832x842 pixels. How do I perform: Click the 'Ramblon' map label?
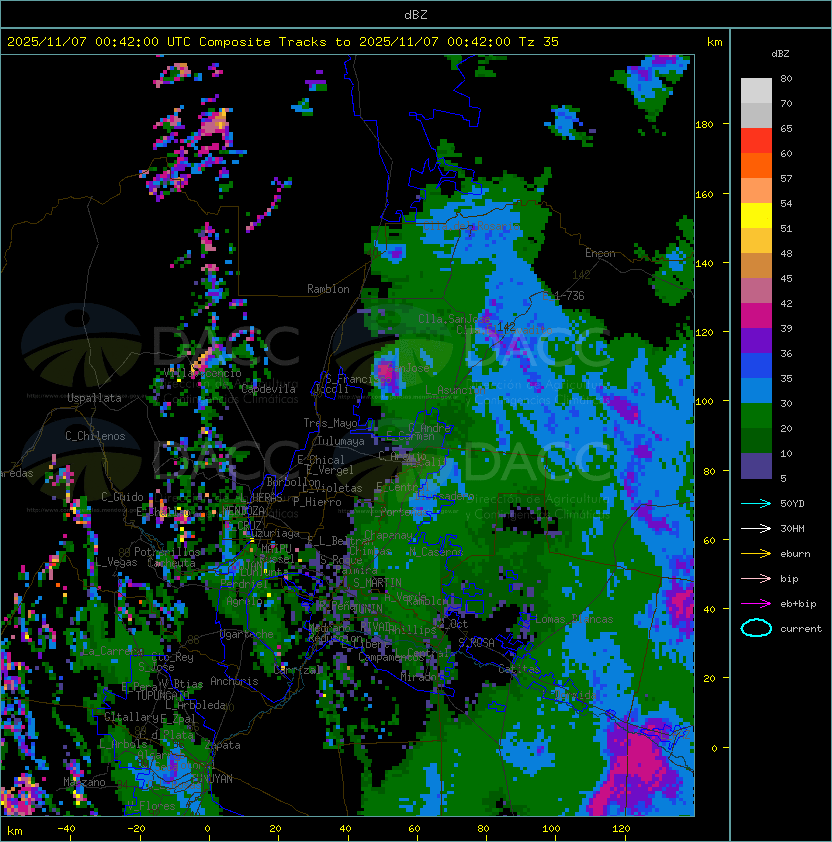tap(328, 289)
